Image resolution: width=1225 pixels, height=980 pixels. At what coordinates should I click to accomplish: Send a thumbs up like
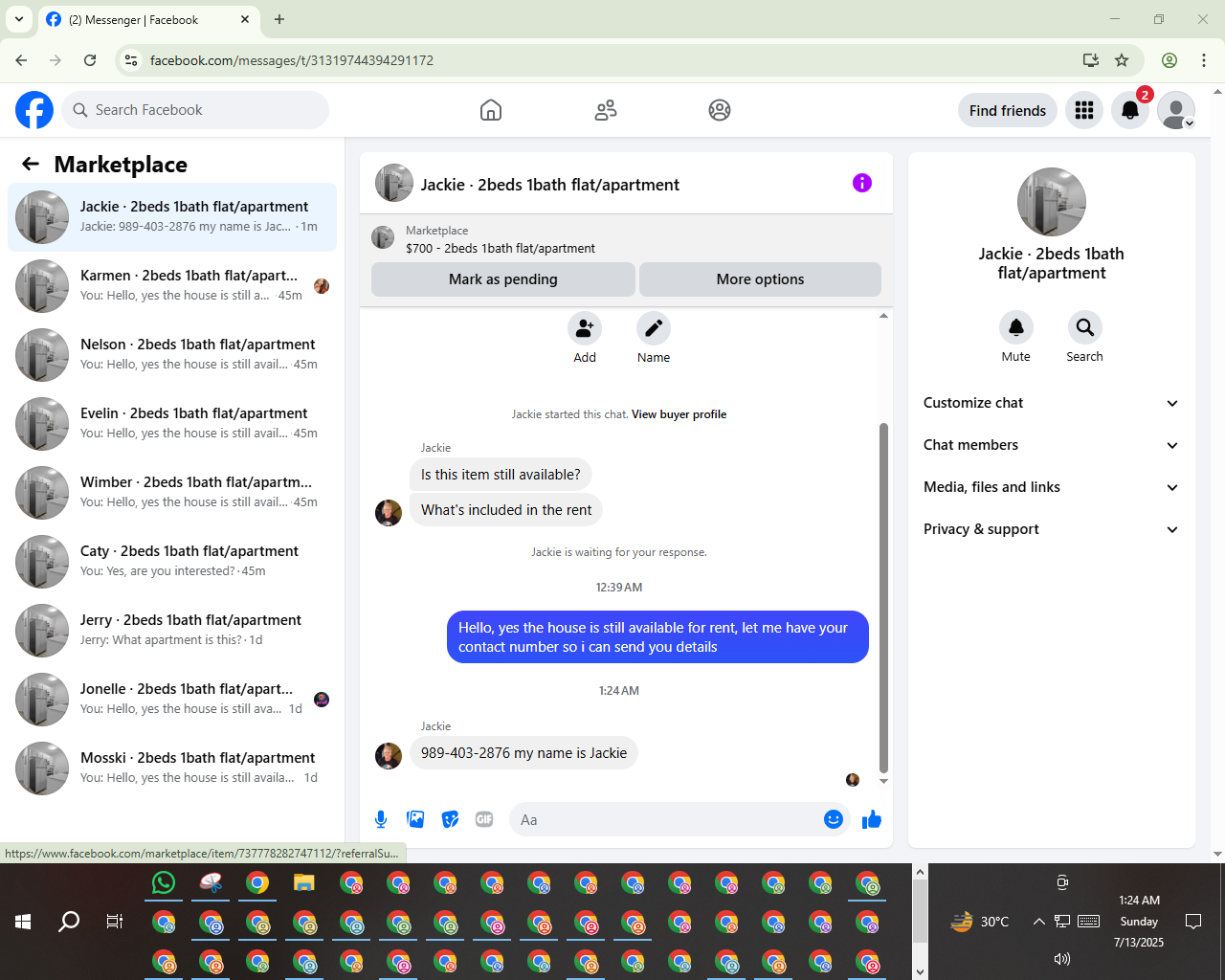point(872,819)
